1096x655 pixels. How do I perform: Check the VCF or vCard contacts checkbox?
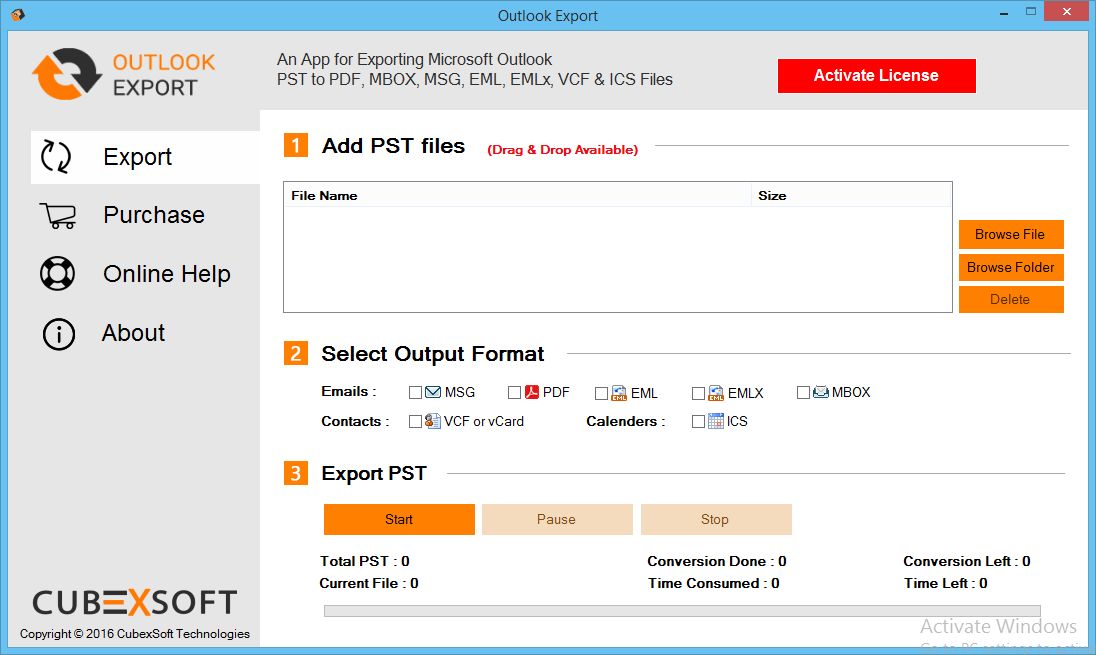tap(416, 422)
